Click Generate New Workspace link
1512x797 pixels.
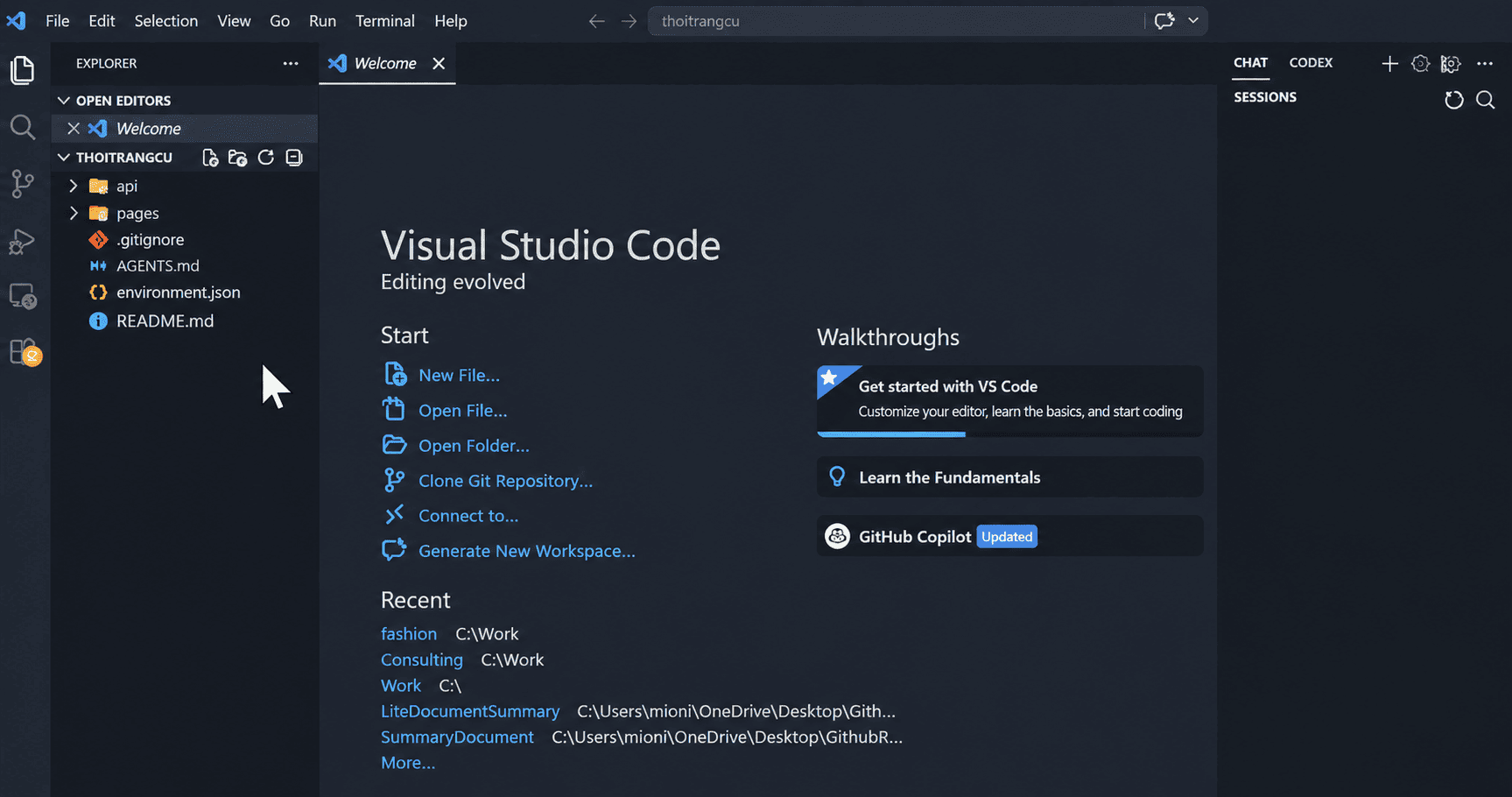click(527, 551)
